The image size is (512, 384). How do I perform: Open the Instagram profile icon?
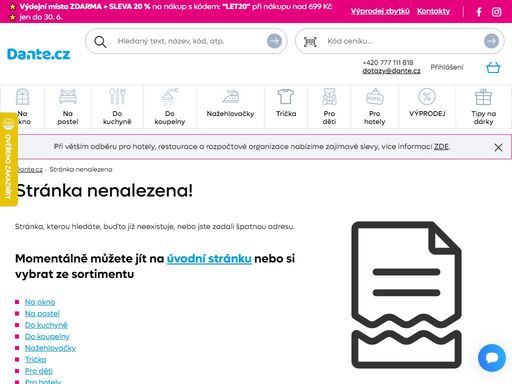point(496,12)
